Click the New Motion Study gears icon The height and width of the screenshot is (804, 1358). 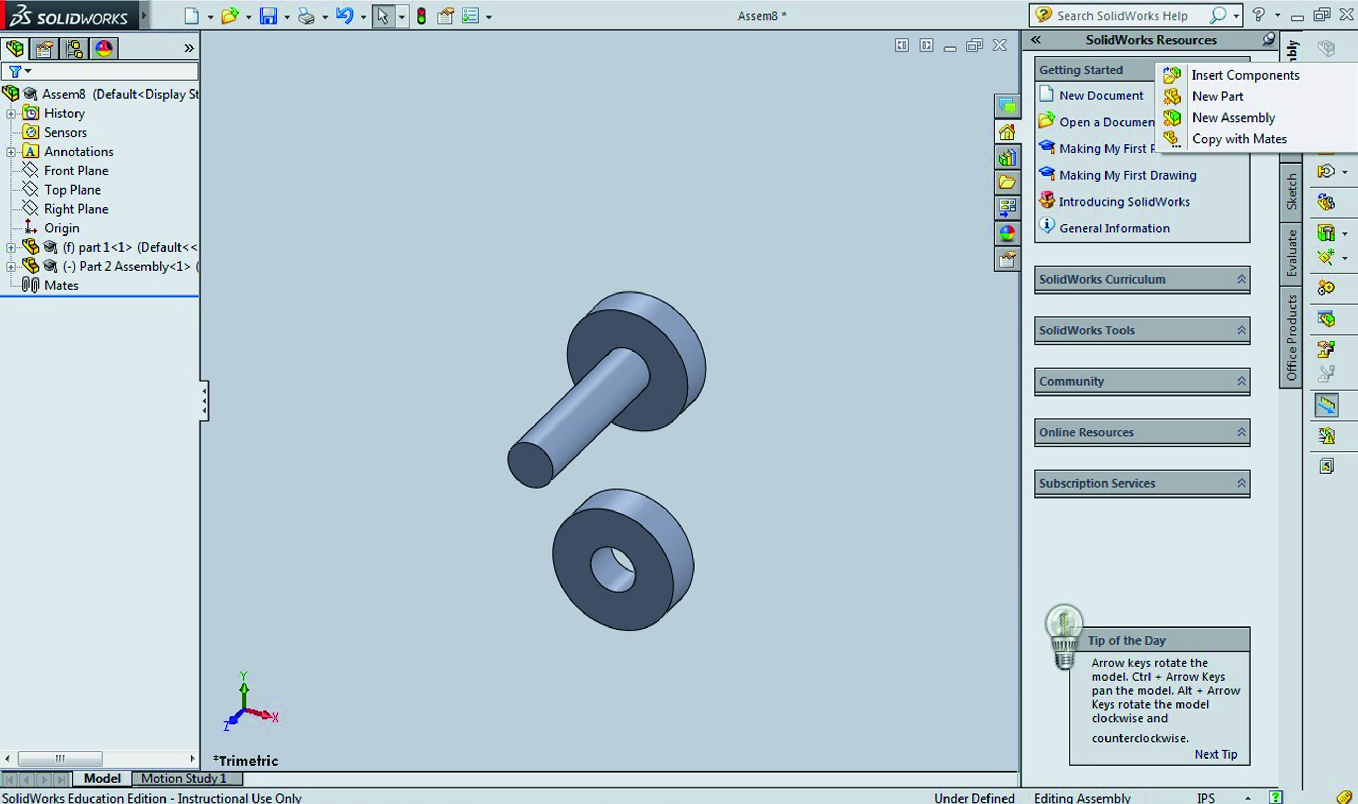(1326, 288)
